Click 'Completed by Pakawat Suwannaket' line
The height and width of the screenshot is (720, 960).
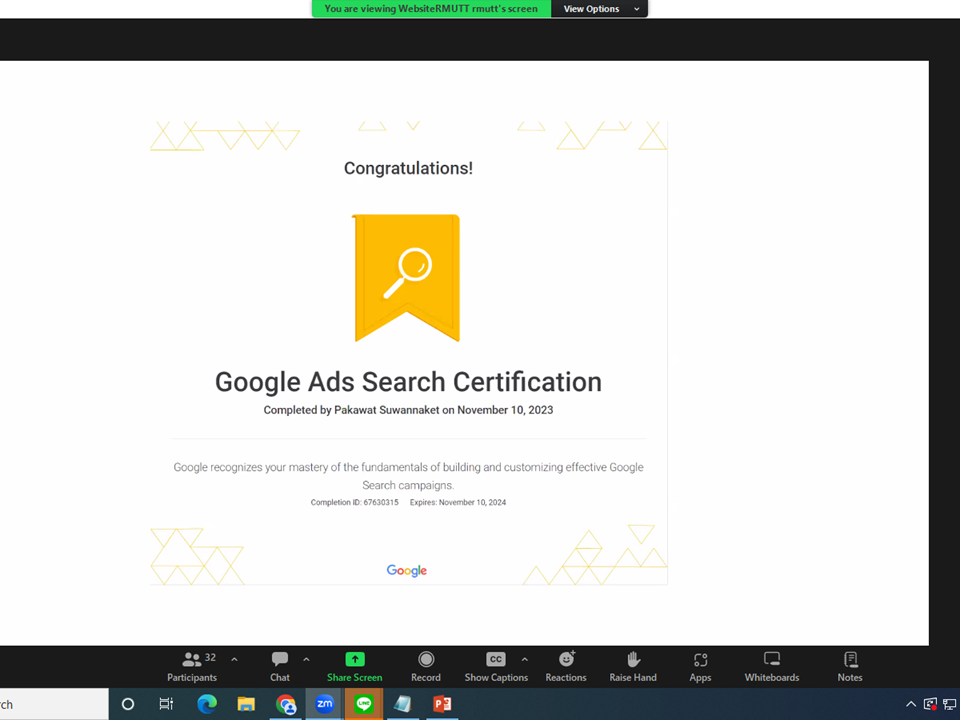click(x=408, y=410)
